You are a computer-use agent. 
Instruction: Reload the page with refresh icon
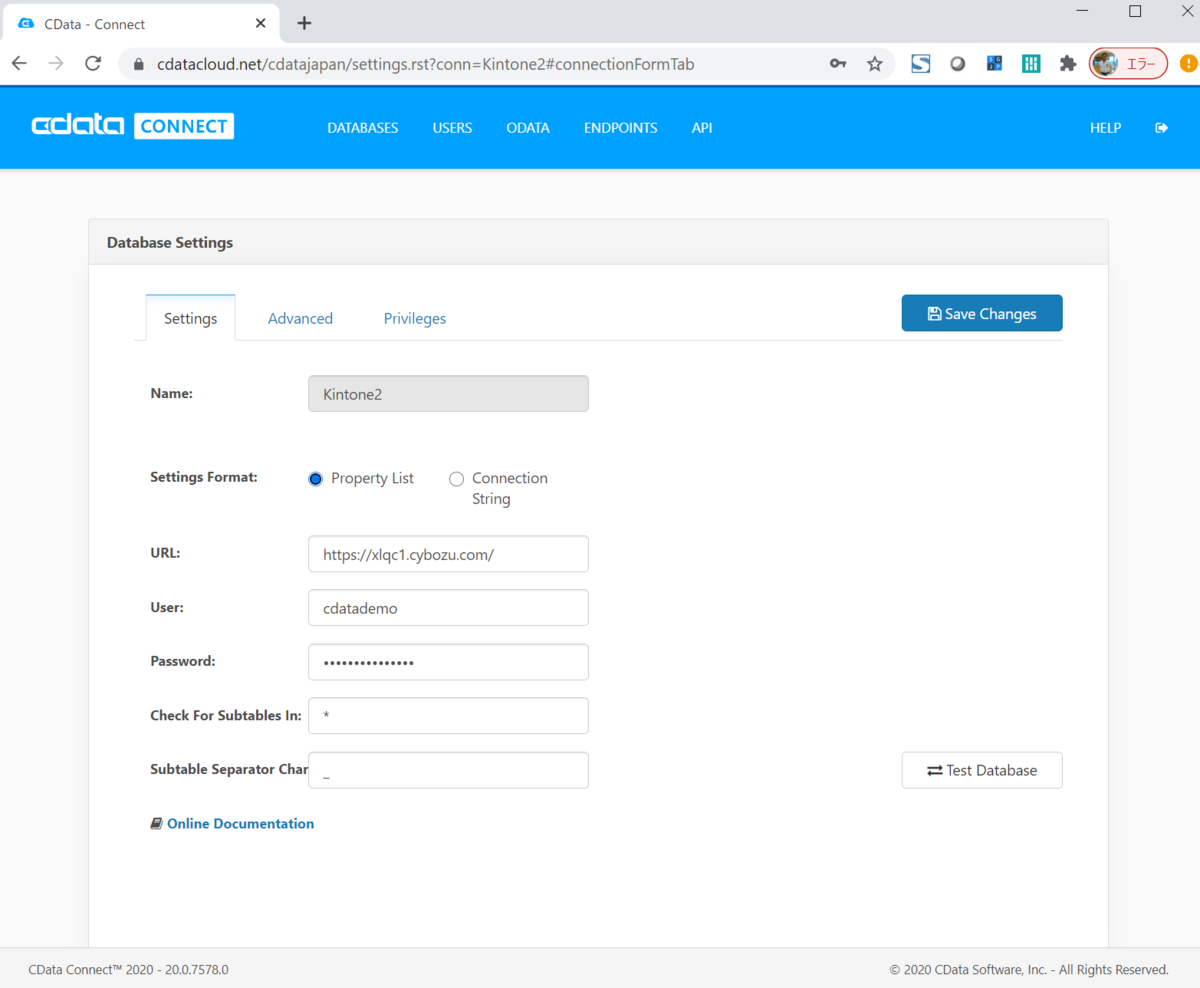(x=93, y=64)
